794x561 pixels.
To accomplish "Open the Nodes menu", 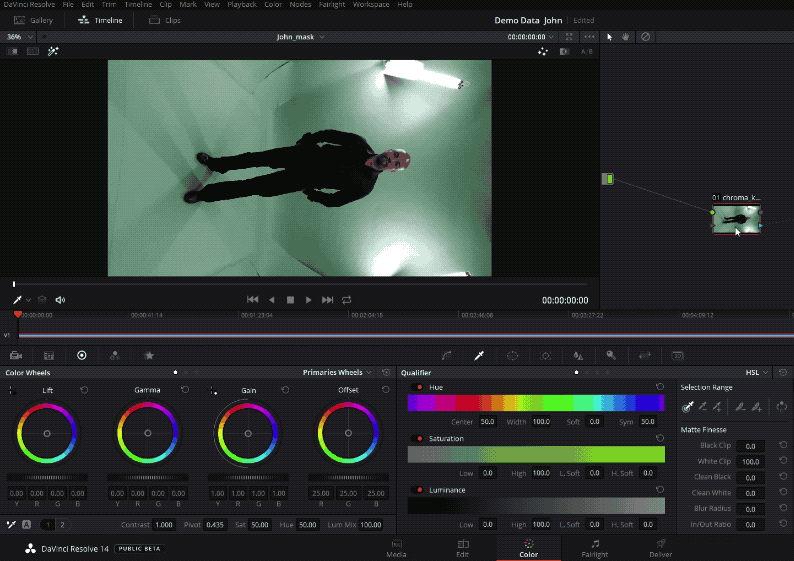I will pos(300,5).
